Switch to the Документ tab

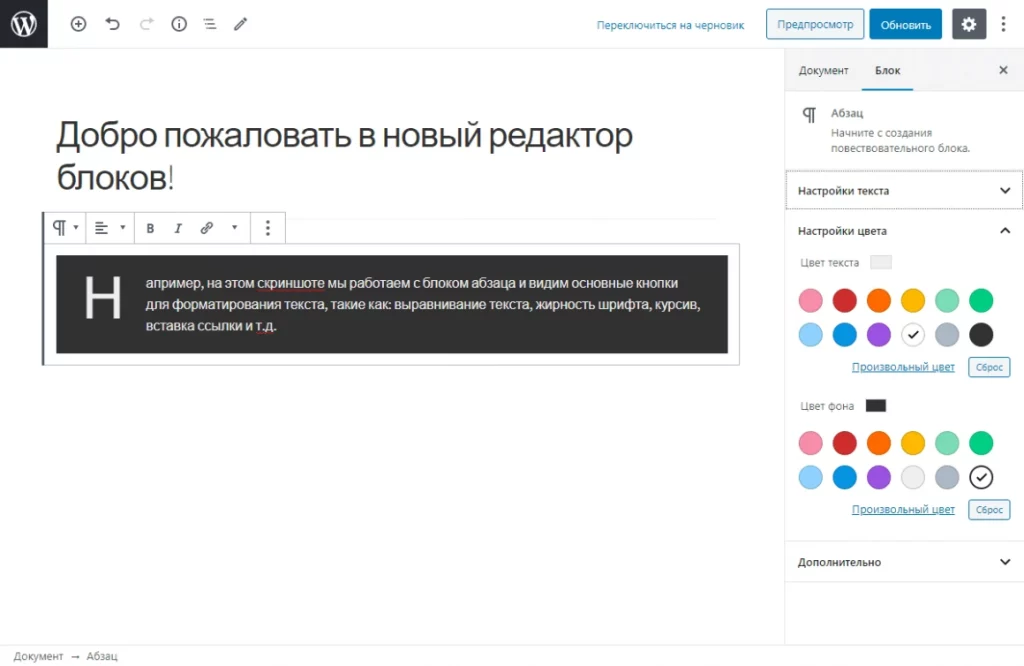coord(823,70)
